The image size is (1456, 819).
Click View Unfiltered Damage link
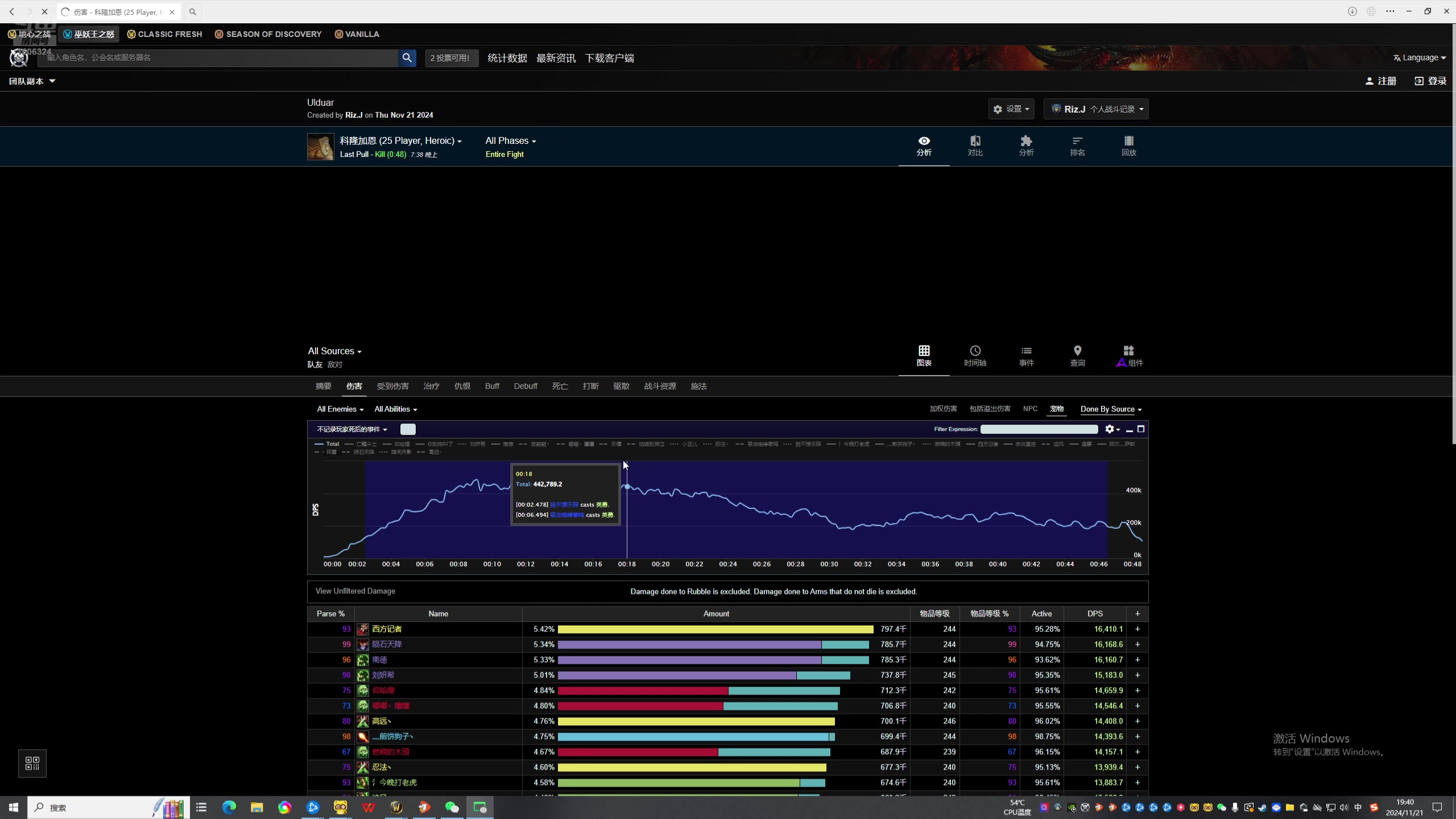pyautogui.click(x=355, y=591)
